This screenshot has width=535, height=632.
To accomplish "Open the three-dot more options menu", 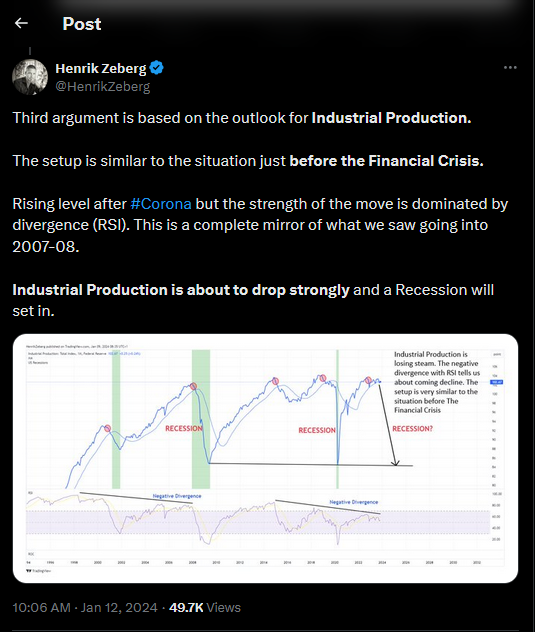I will tap(510, 68).
